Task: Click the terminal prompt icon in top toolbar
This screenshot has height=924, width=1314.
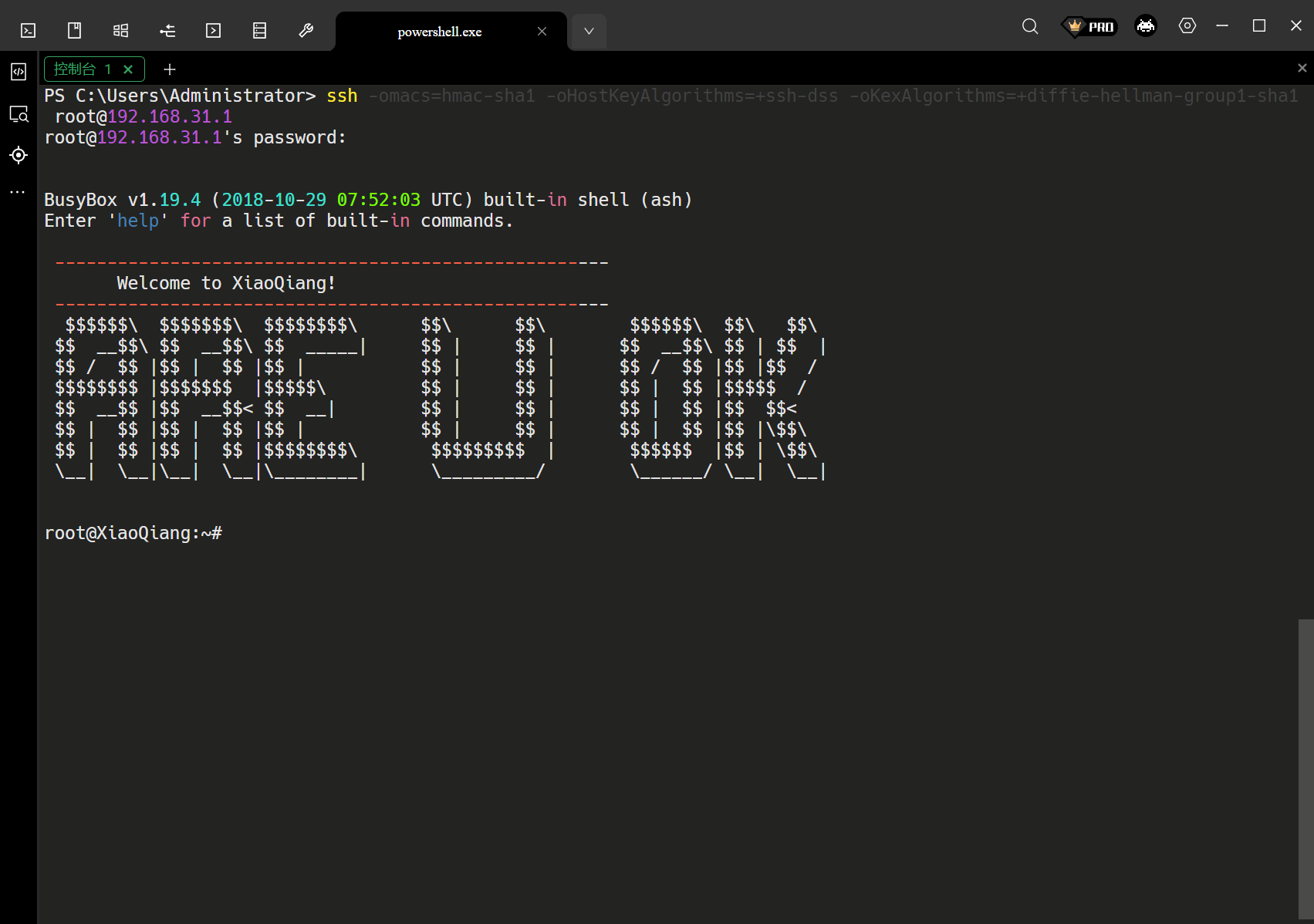Action: point(29,31)
